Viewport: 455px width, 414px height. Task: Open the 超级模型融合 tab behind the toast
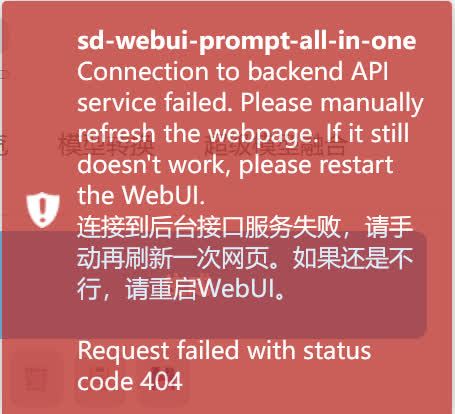tap(275, 146)
